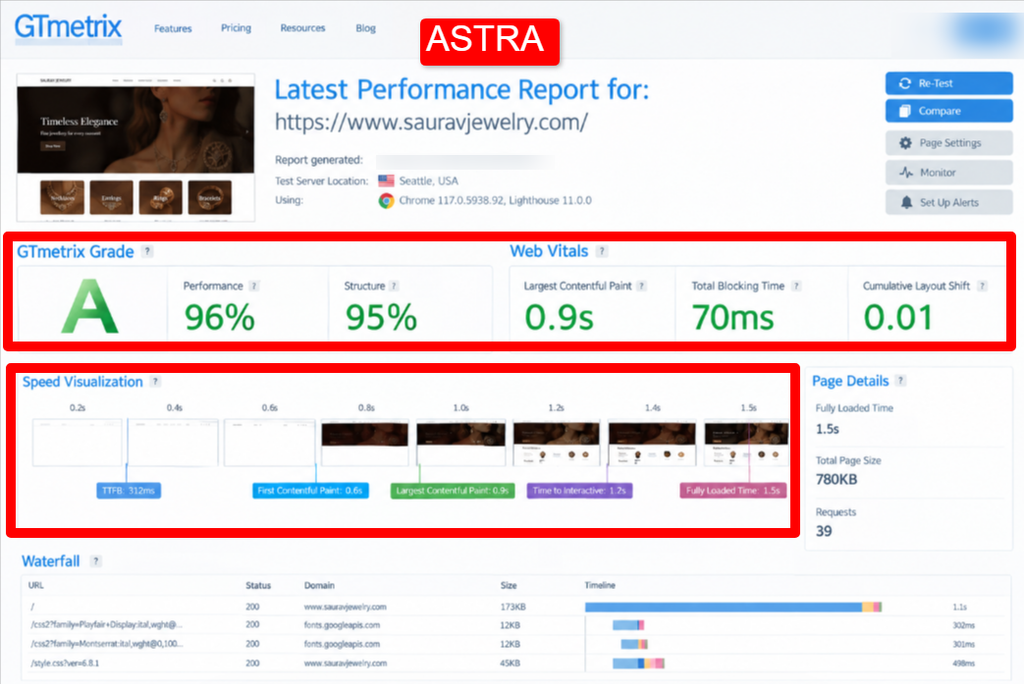Click the pulse icon in Monitor
1024x684 pixels.
pos(906,172)
